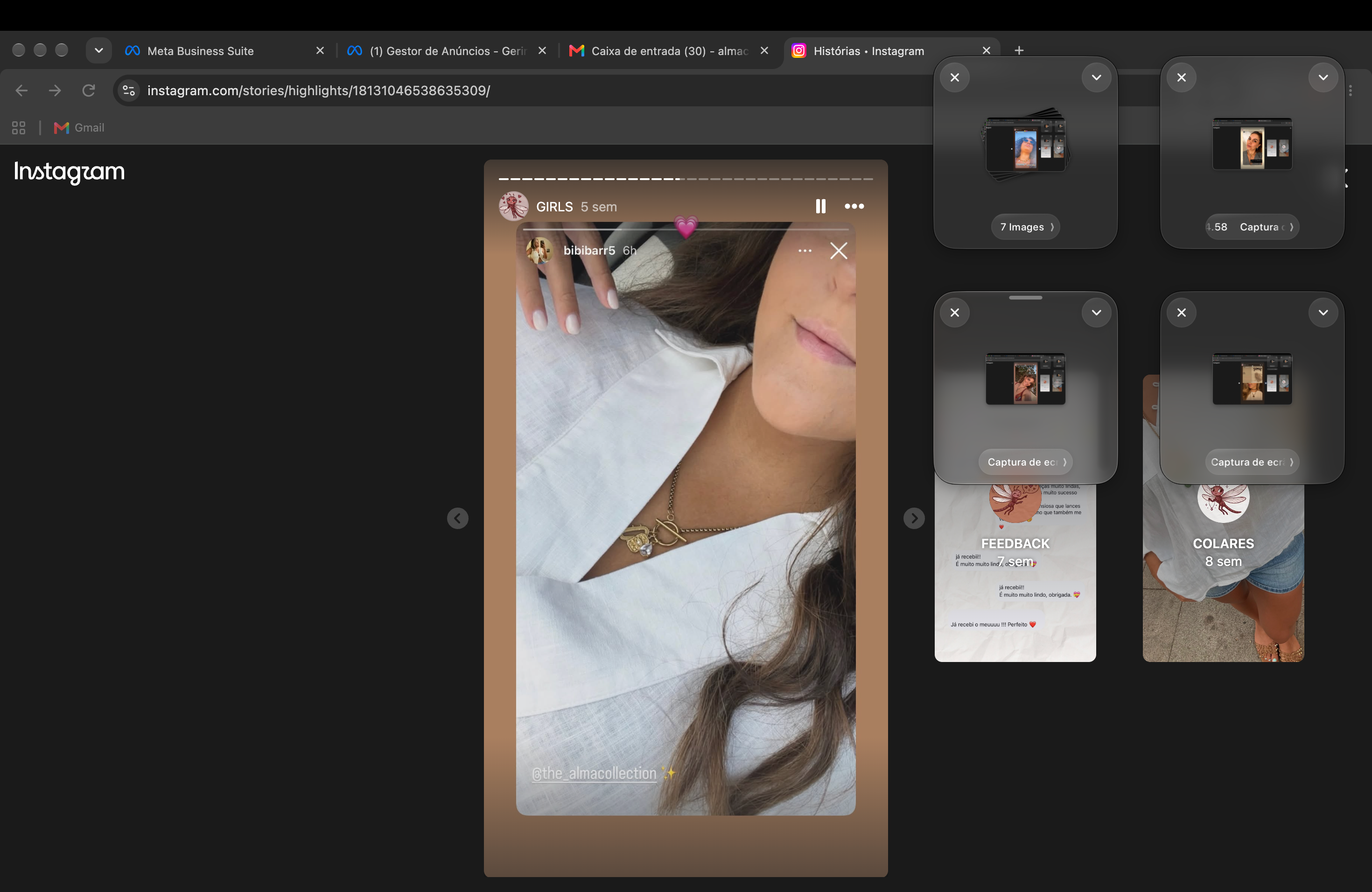Go forward in browser history
This screenshot has width=1372, height=892.
coord(55,91)
